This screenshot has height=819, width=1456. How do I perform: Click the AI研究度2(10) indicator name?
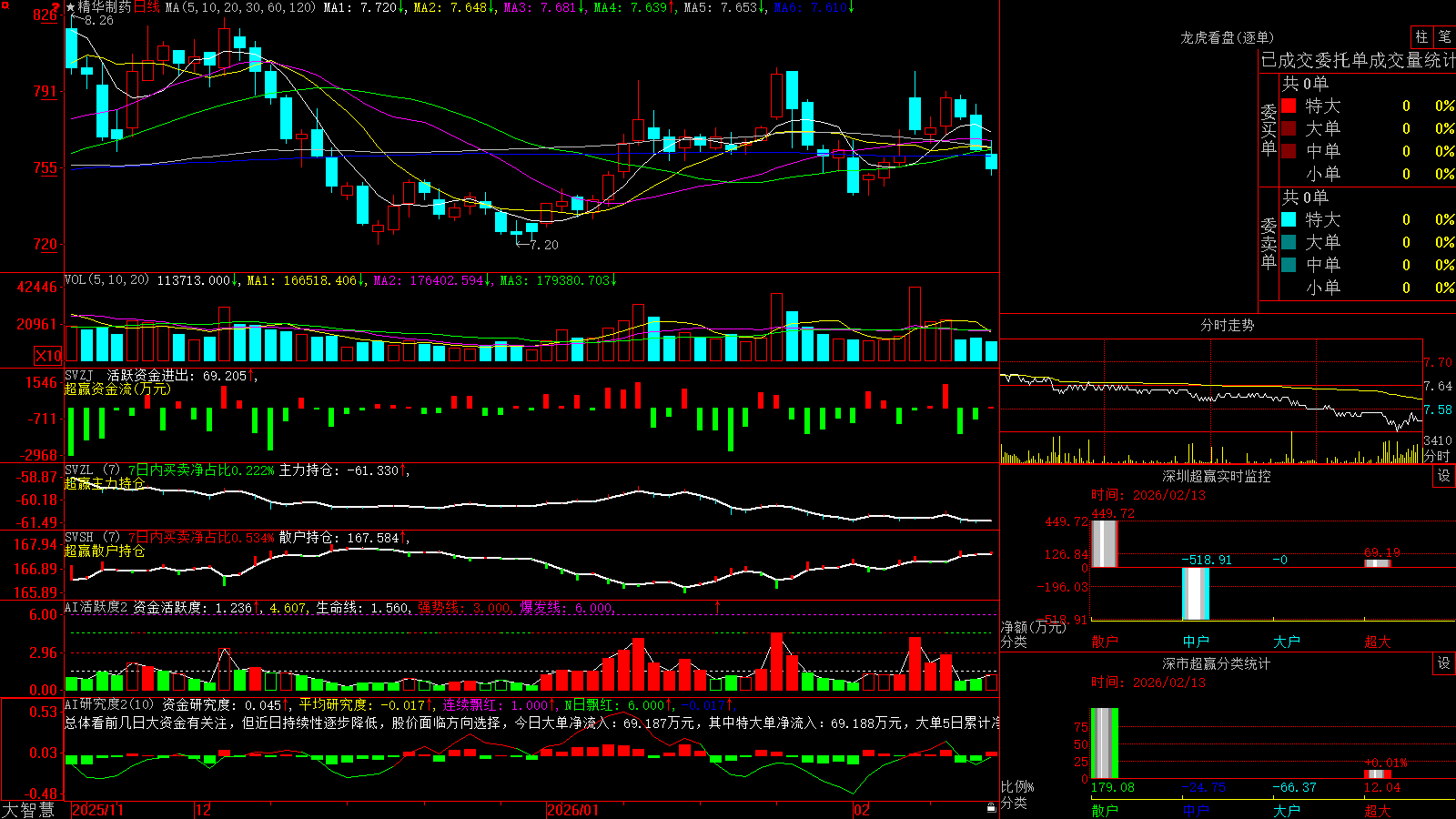coord(110,704)
